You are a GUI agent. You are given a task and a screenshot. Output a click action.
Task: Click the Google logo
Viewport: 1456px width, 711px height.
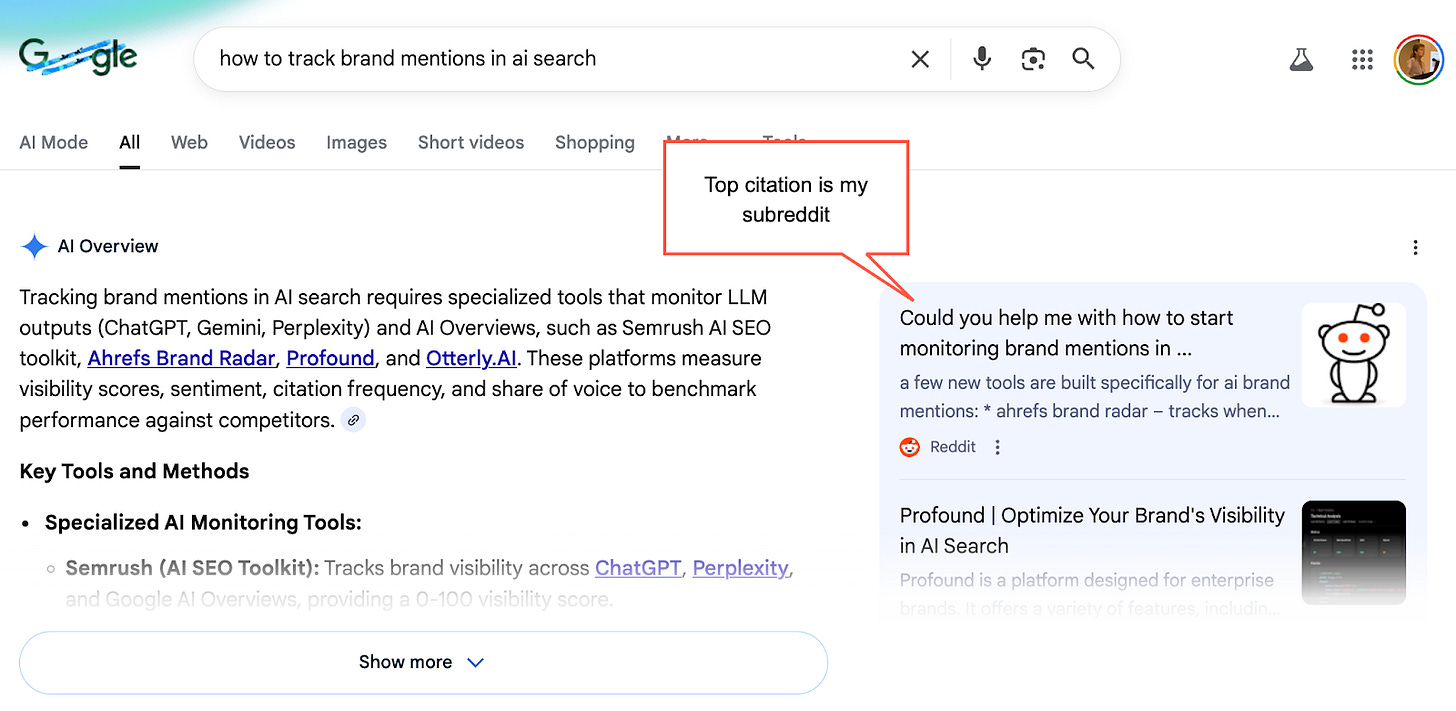78,57
